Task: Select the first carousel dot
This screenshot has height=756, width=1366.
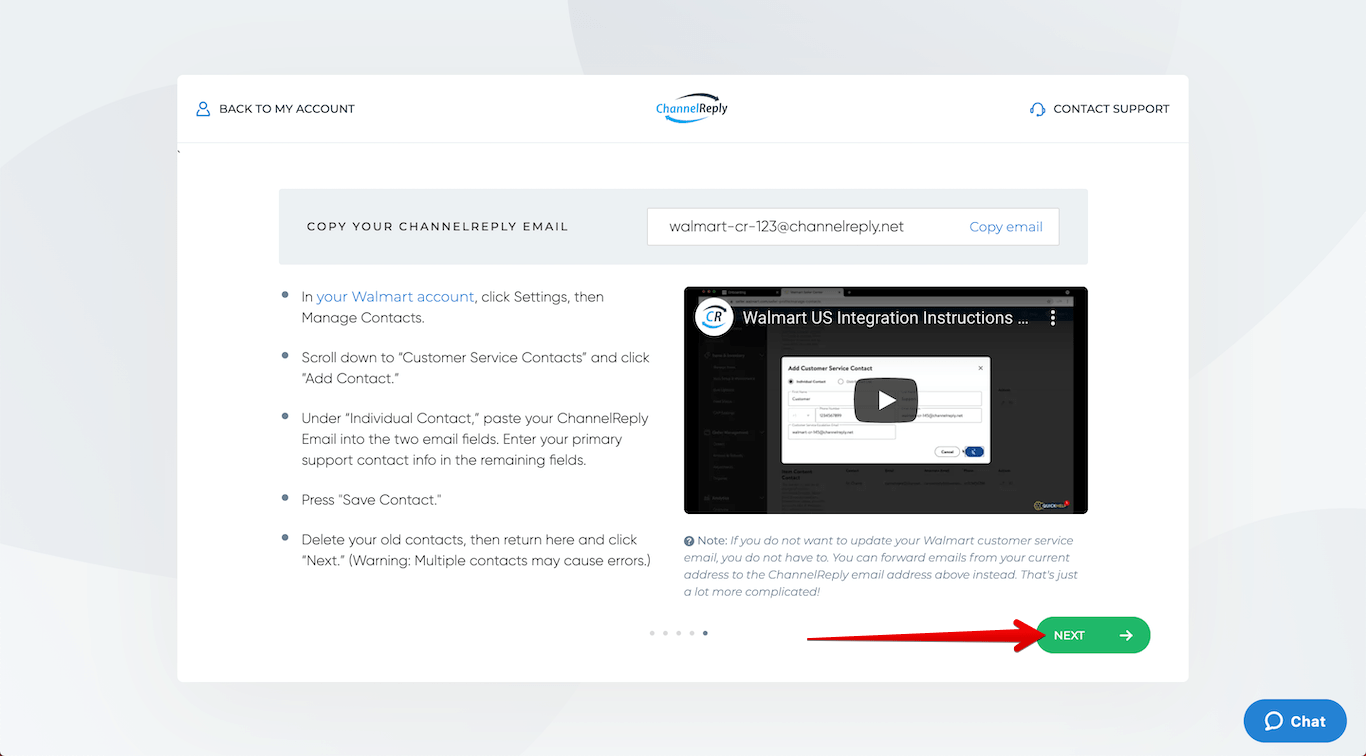Action: coord(652,633)
